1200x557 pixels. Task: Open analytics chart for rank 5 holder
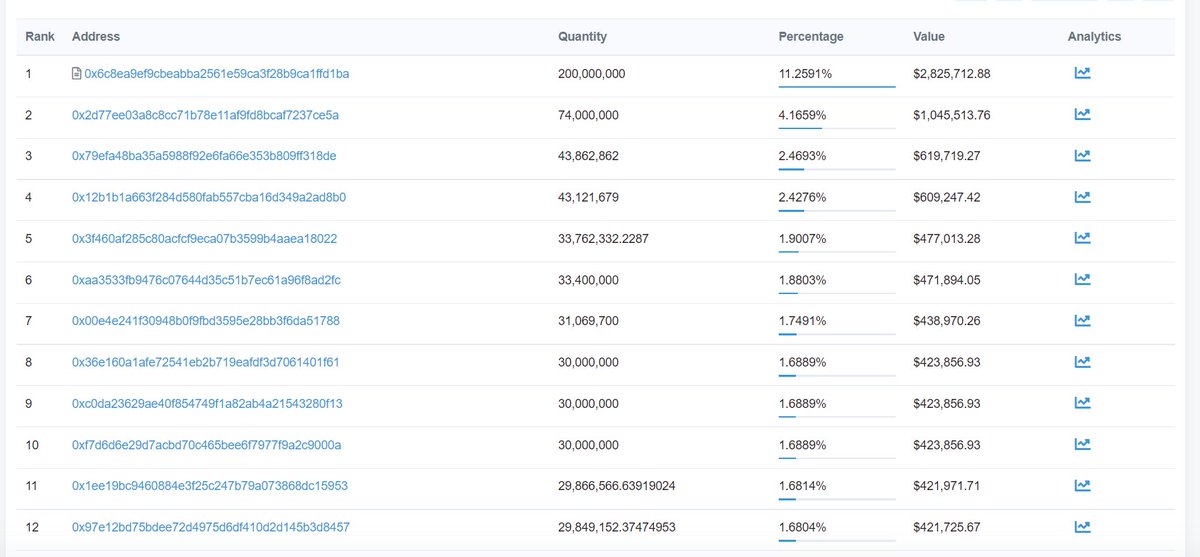pos(1082,238)
